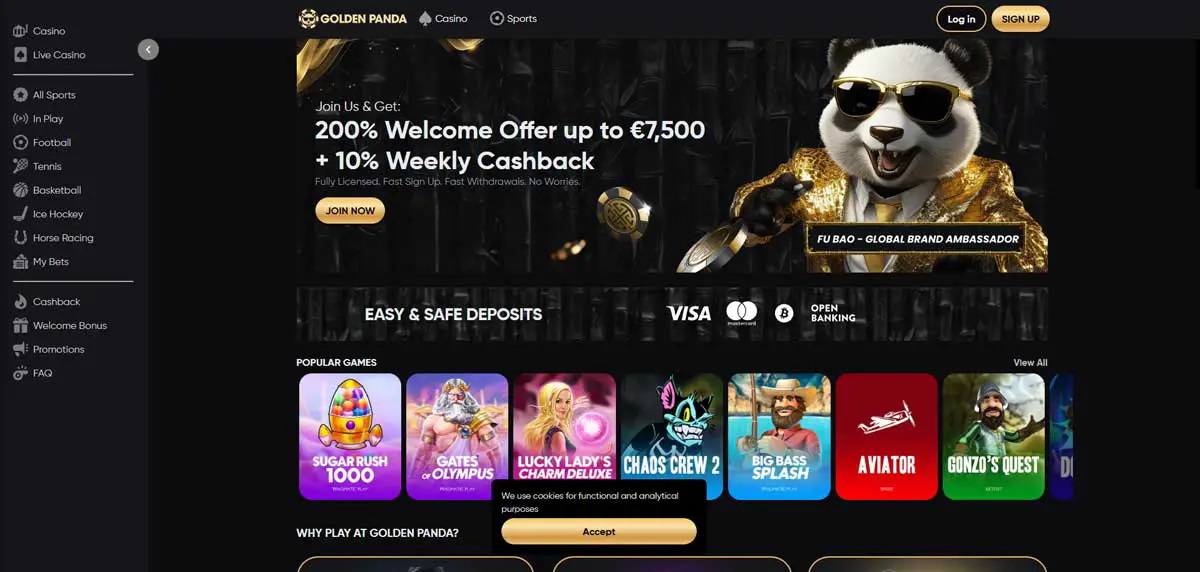The width and height of the screenshot is (1200, 572).
Task: Open Gates of Olympus game tile
Action: [457, 437]
